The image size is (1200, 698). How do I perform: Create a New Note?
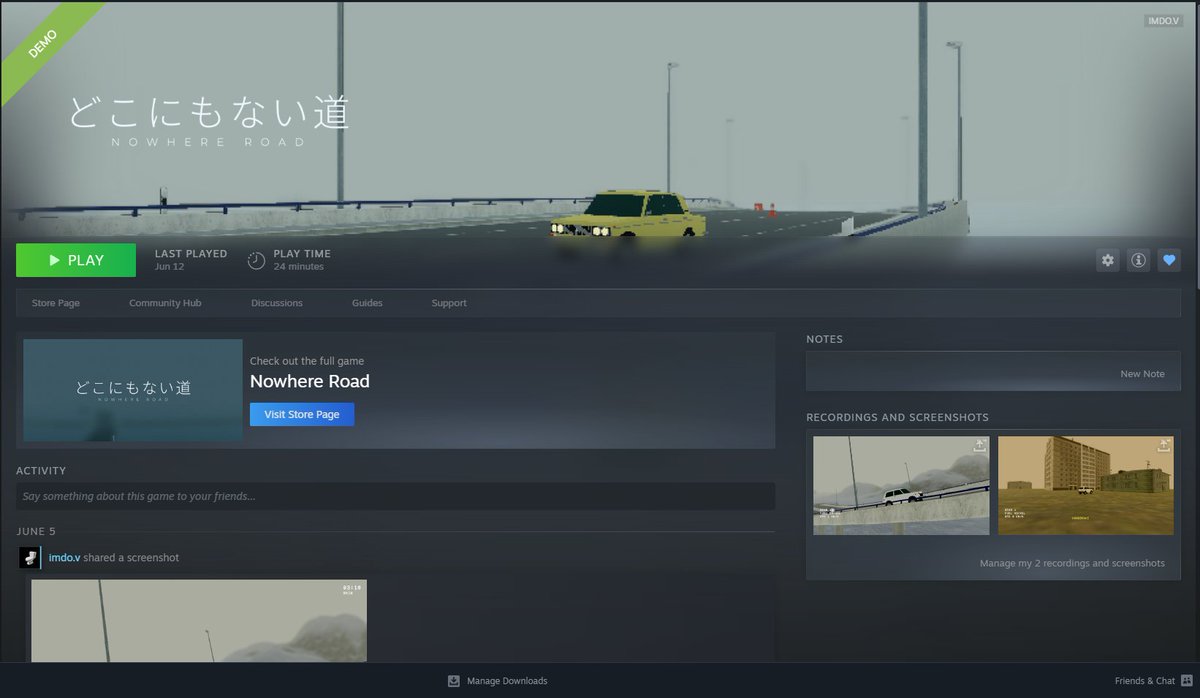[x=1142, y=374]
